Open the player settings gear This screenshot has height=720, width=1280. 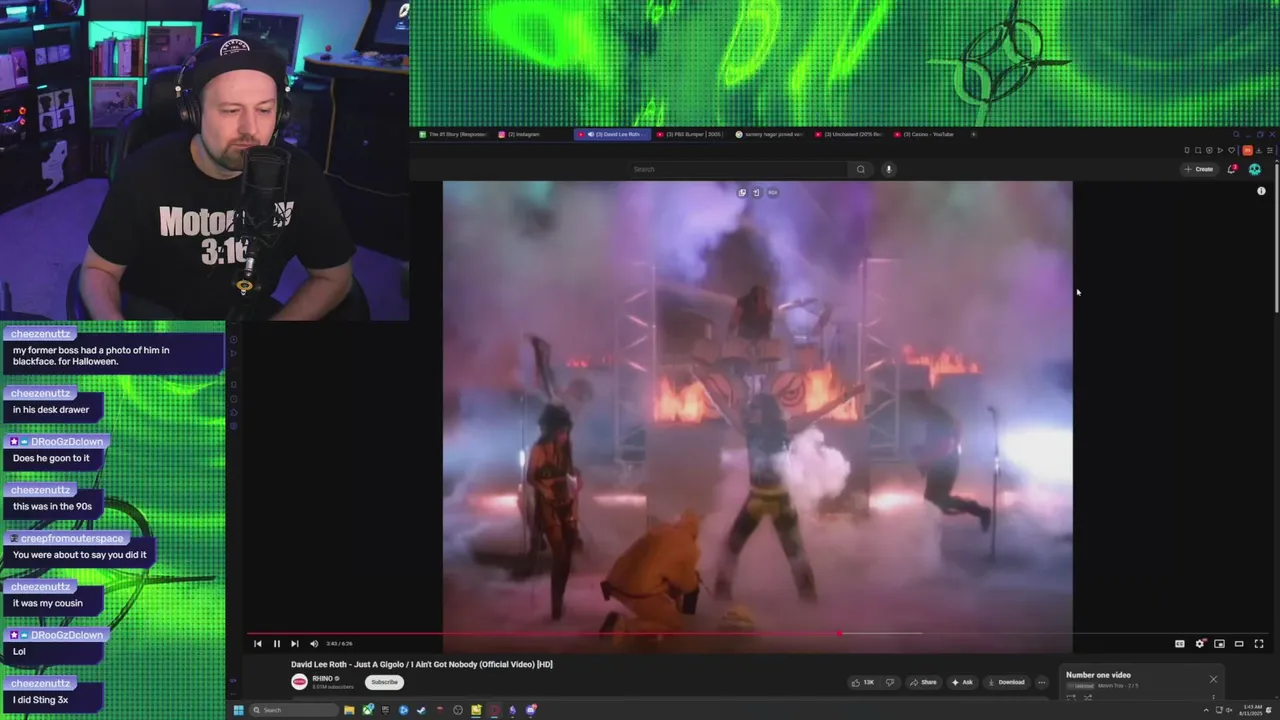(1200, 644)
